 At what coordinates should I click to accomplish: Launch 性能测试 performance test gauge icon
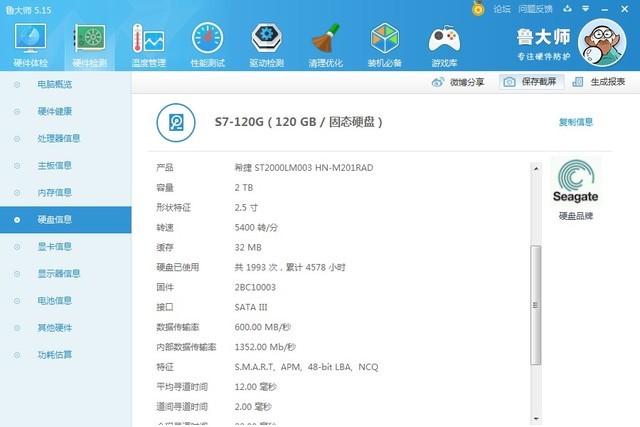point(207,38)
